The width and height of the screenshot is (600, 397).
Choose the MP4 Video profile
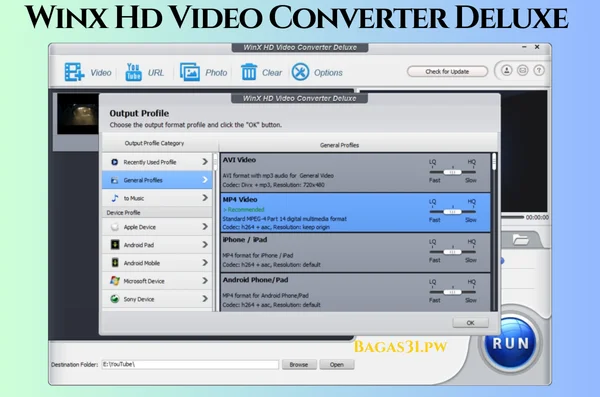pyautogui.click(x=355, y=212)
